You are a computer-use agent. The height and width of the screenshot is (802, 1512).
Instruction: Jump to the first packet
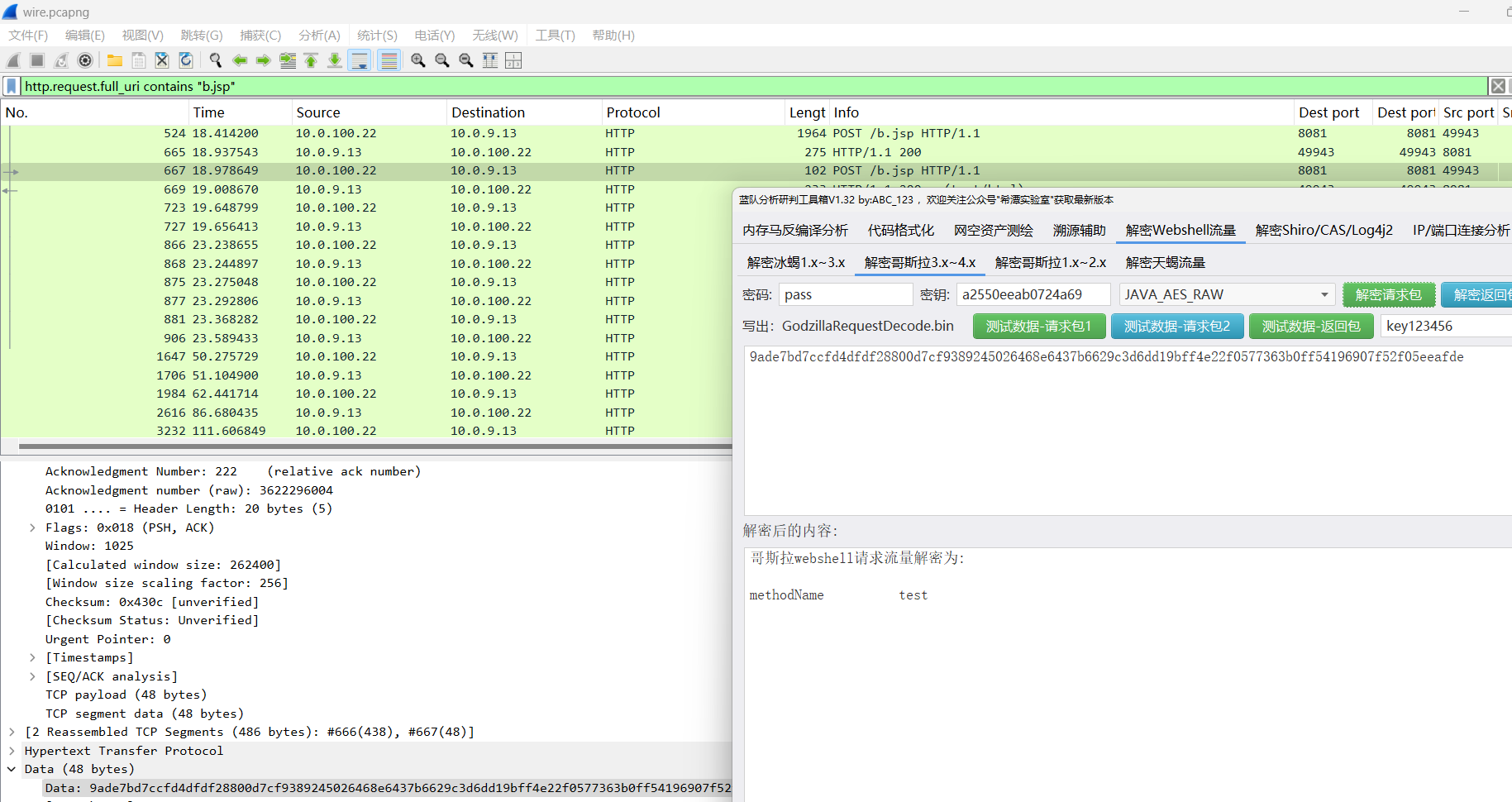click(x=311, y=60)
